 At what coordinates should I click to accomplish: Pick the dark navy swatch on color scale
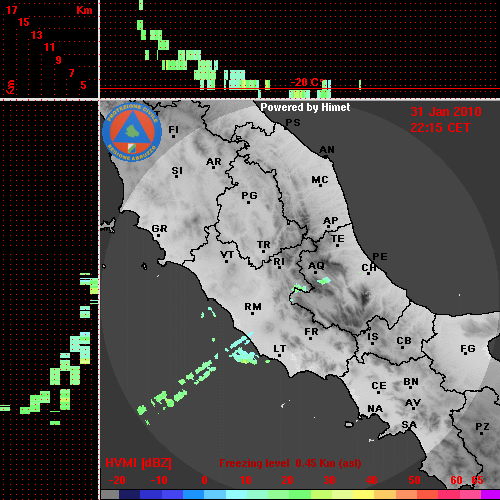pos(129,495)
